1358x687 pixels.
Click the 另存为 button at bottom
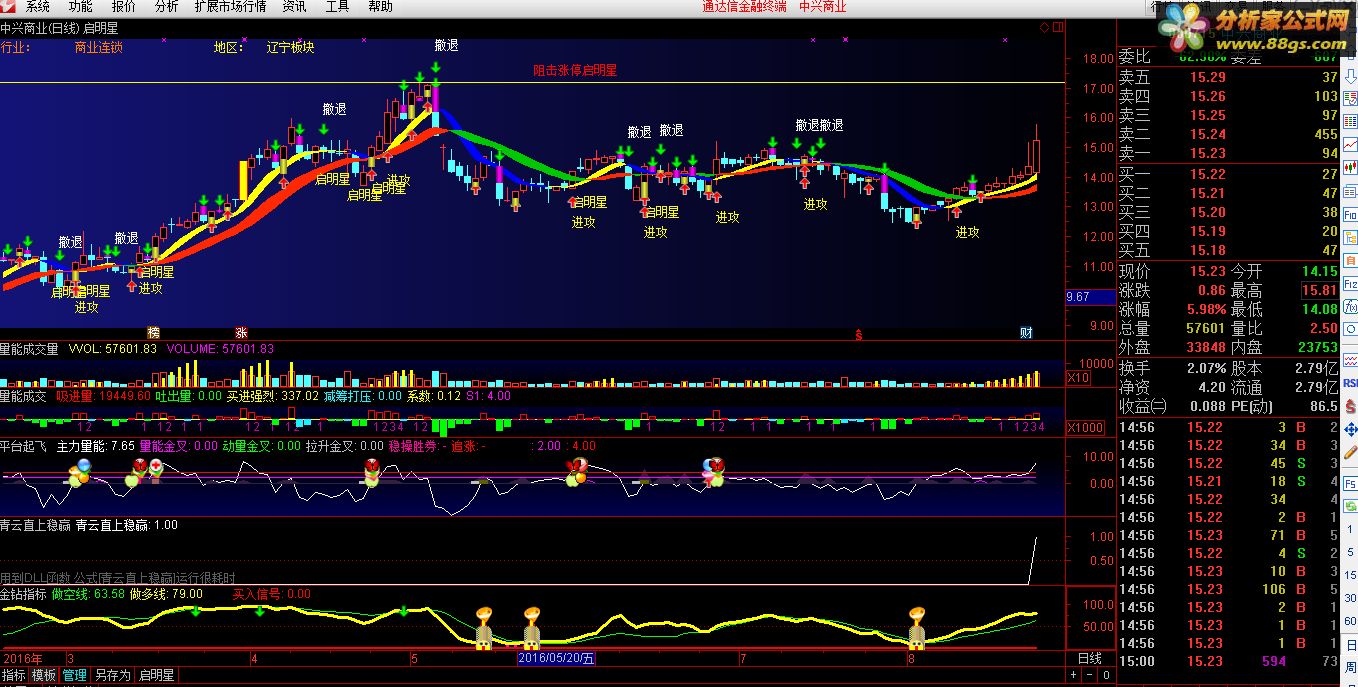click(113, 676)
